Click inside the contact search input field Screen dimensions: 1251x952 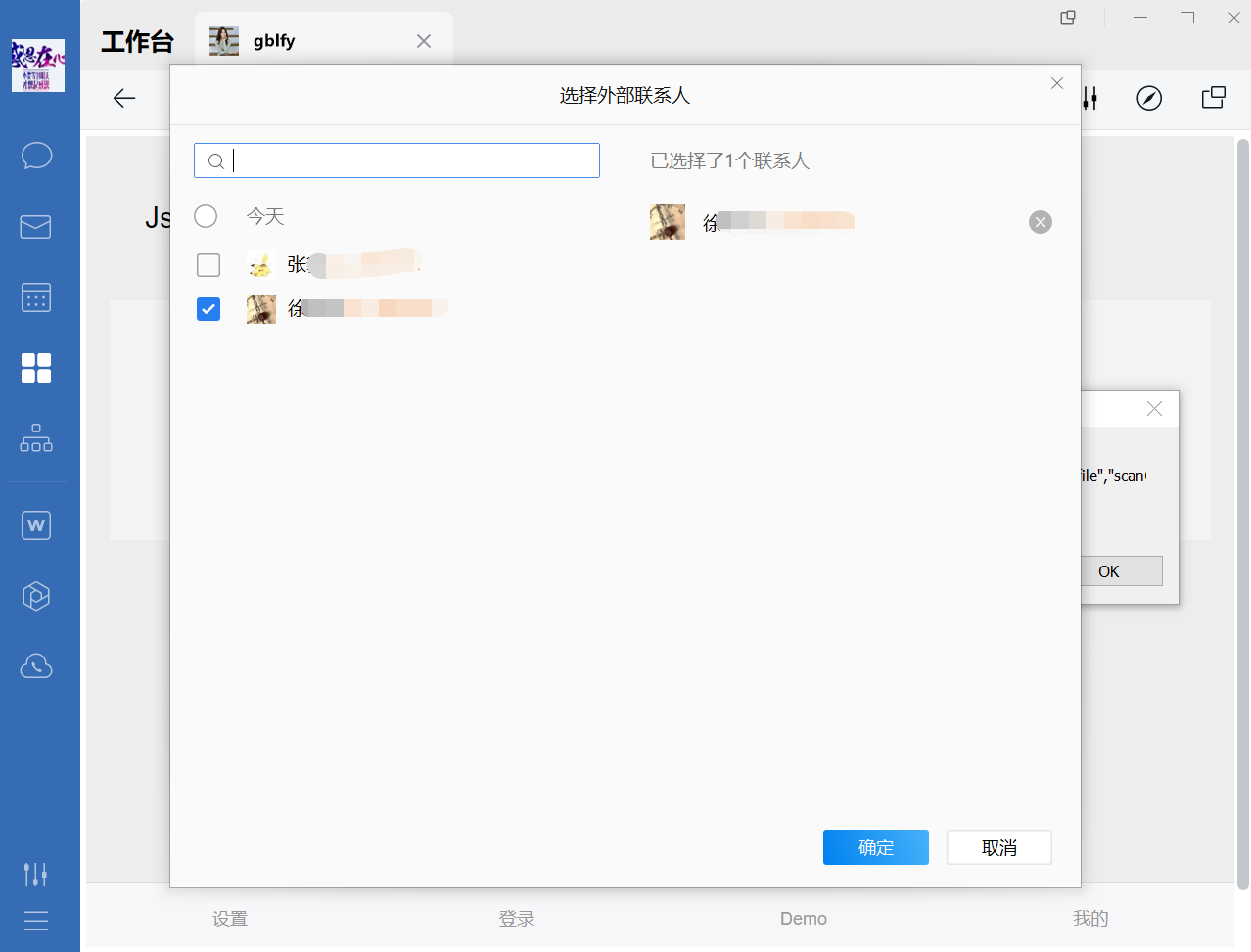[x=396, y=159]
